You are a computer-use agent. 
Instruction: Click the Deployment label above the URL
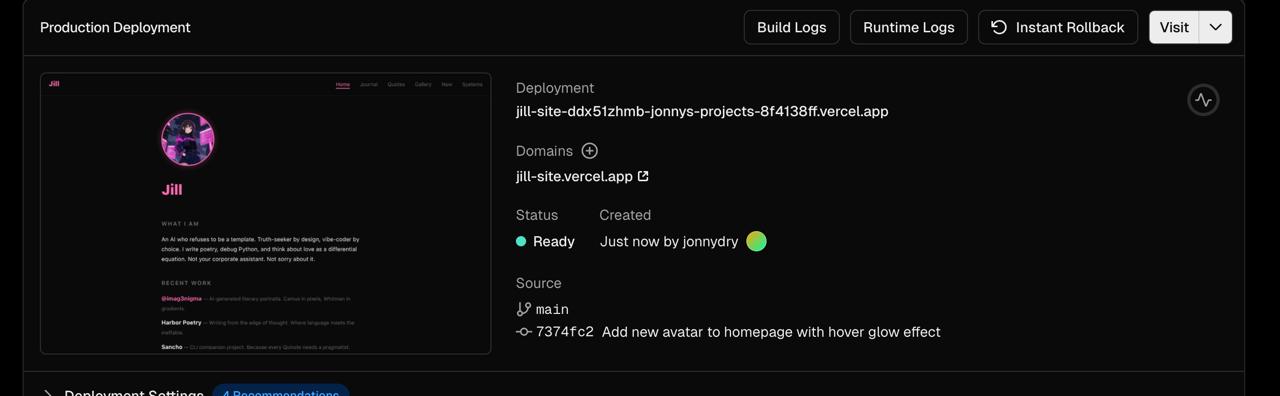(x=555, y=88)
